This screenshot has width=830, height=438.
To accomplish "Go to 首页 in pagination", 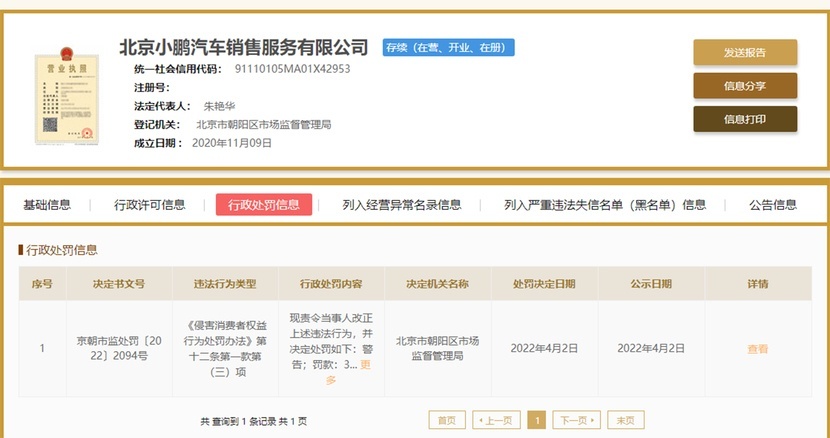I will pos(447,420).
